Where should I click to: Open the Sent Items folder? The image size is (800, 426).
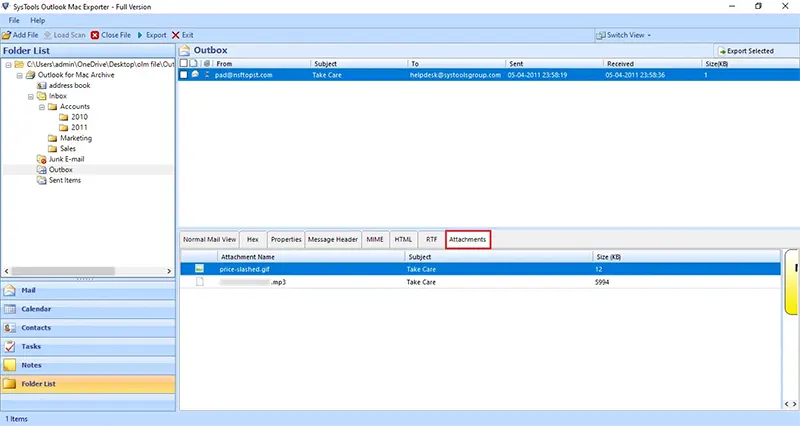coord(64,180)
